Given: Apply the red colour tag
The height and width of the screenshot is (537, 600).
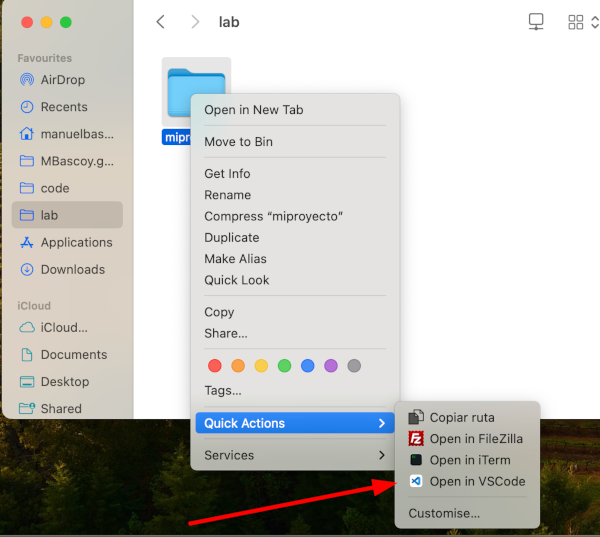Looking at the screenshot, I should click(x=213, y=366).
